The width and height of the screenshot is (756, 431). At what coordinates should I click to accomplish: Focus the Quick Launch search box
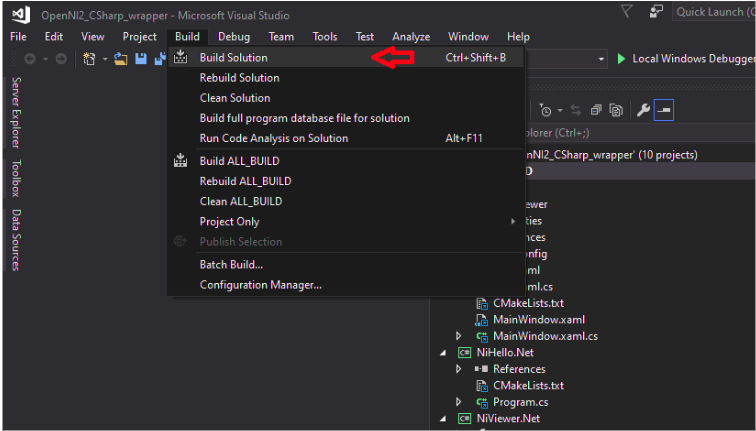pos(714,12)
